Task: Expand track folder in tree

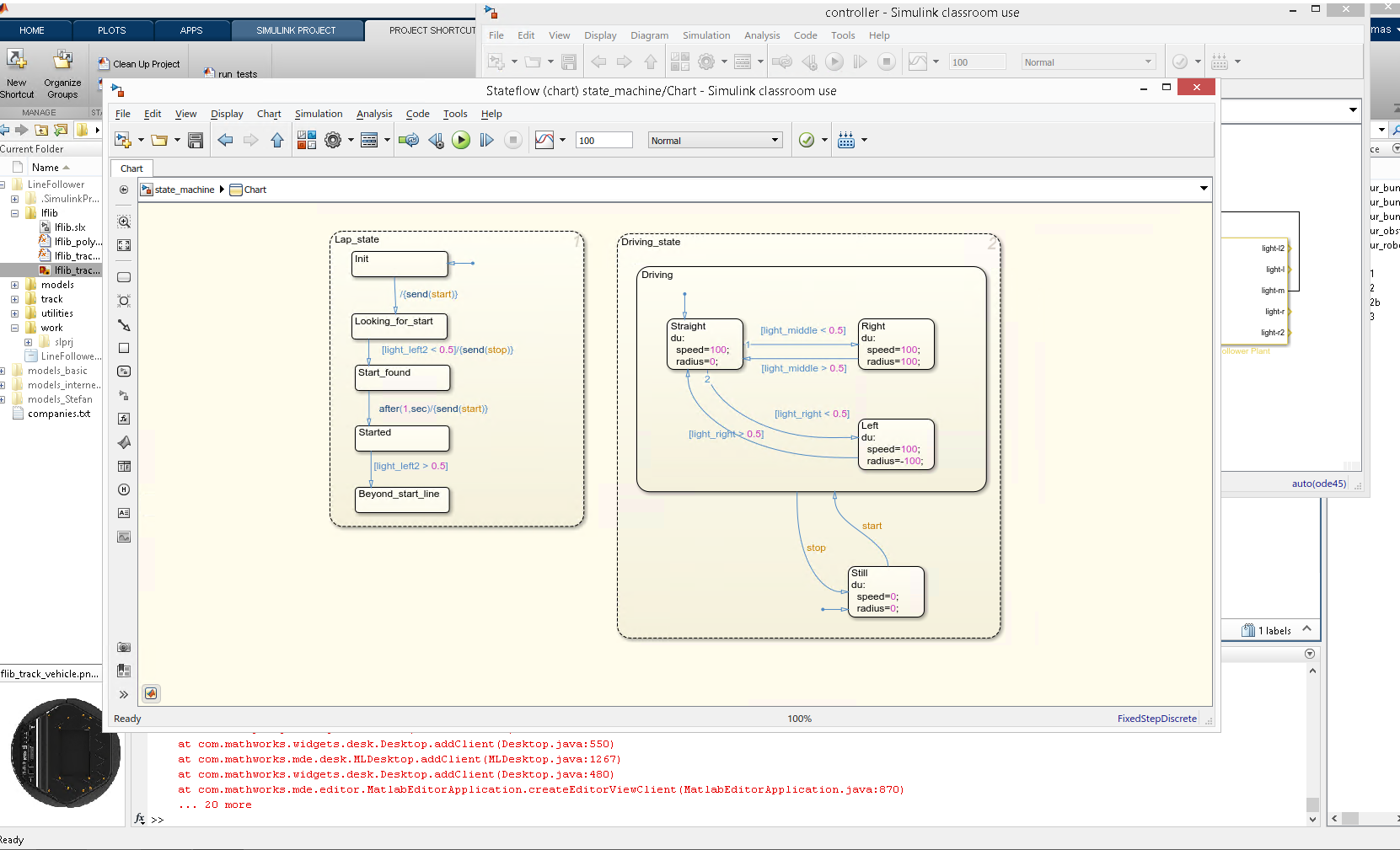Action: point(14,299)
